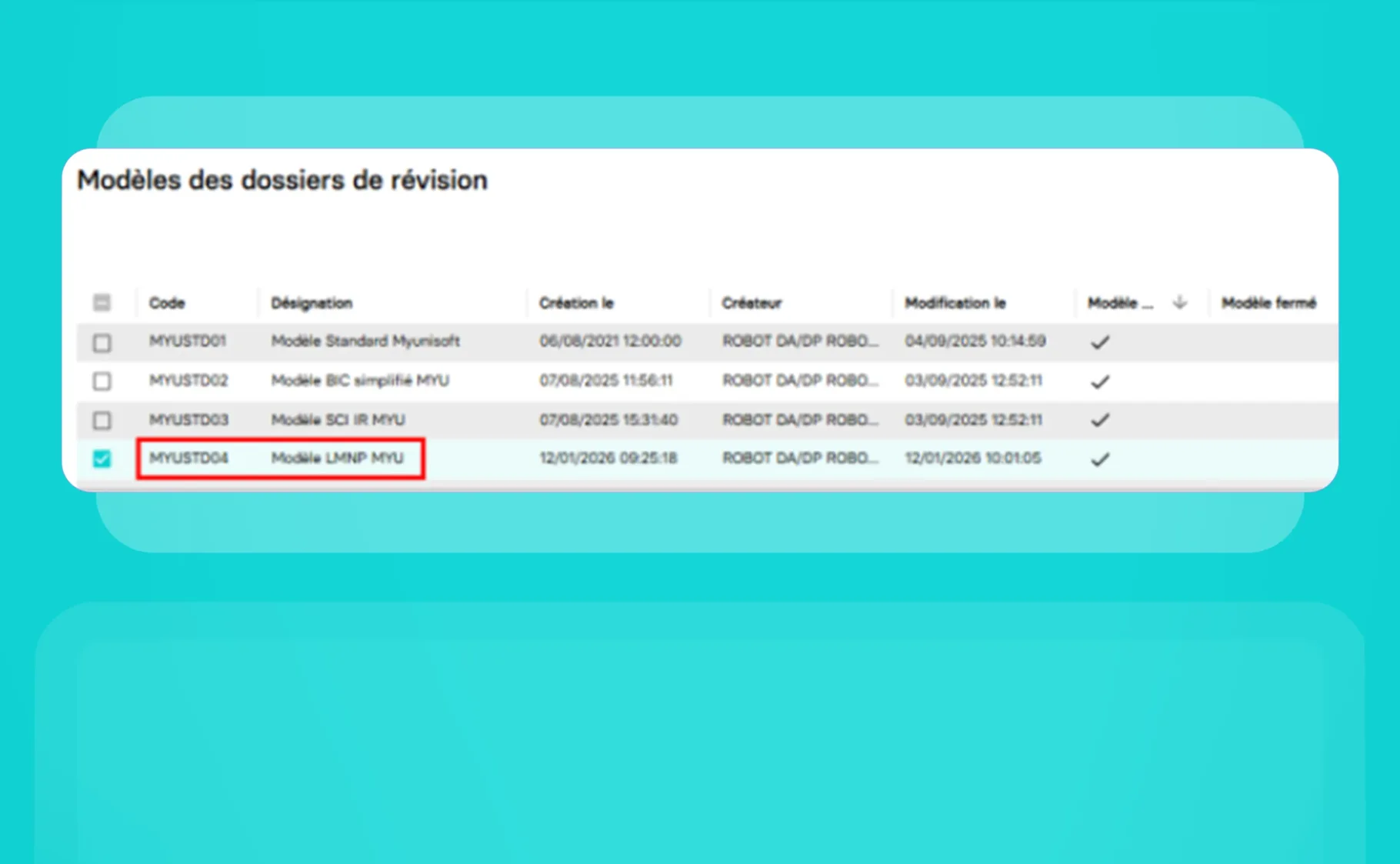
Task: Click modification date 04/09/2025 10:14:59
Action: [x=975, y=341]
